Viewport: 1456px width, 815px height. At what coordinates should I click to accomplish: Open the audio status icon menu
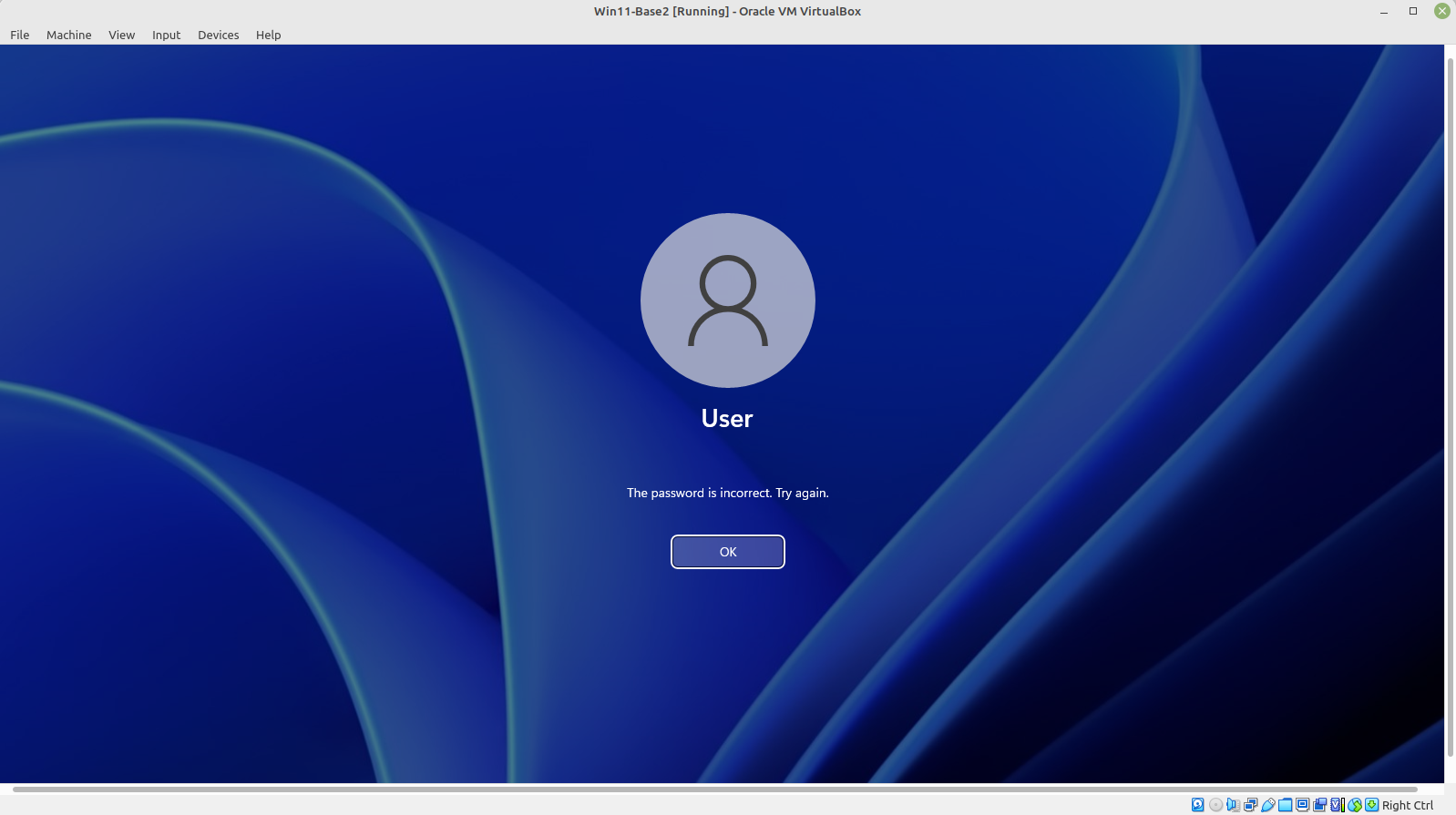coord(1233,805)
